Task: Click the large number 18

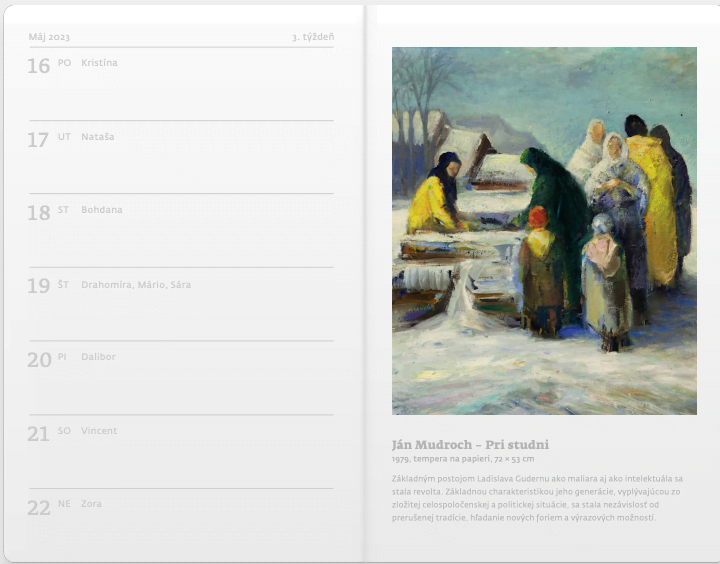Action: (x=39, y=213)
